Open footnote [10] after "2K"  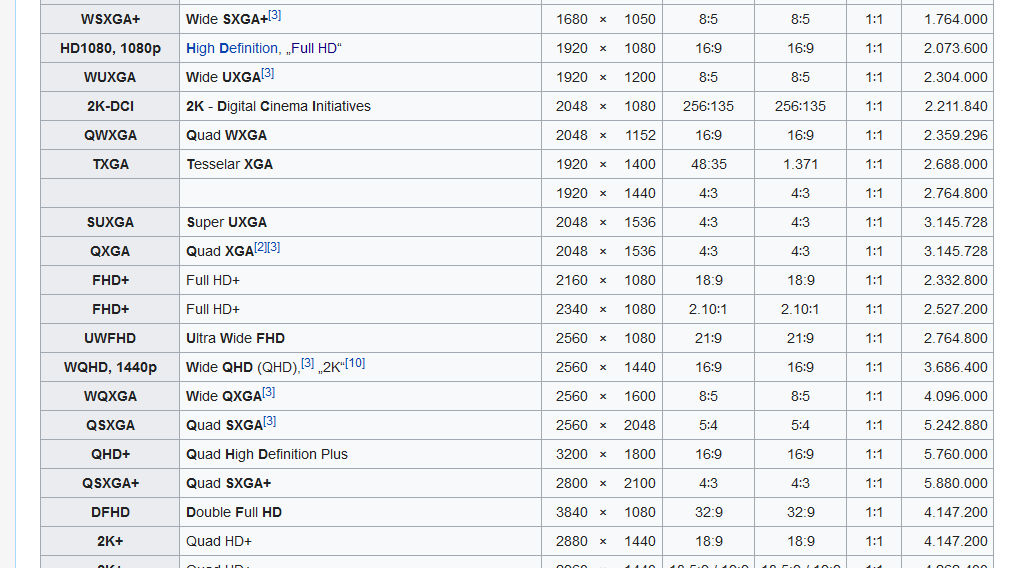355,363
